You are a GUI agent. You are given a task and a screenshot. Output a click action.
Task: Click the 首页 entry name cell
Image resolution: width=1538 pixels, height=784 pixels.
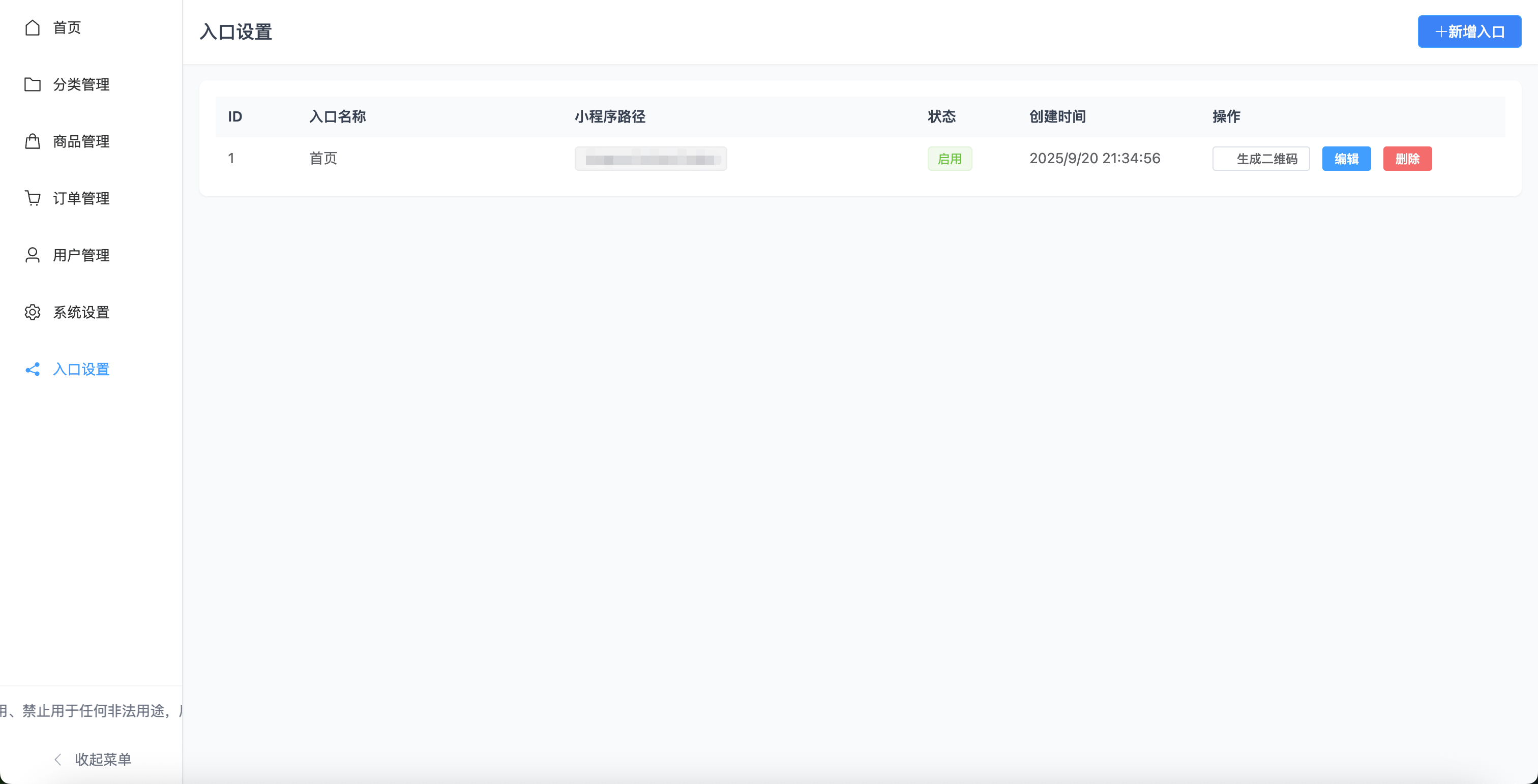coord(323,158)
